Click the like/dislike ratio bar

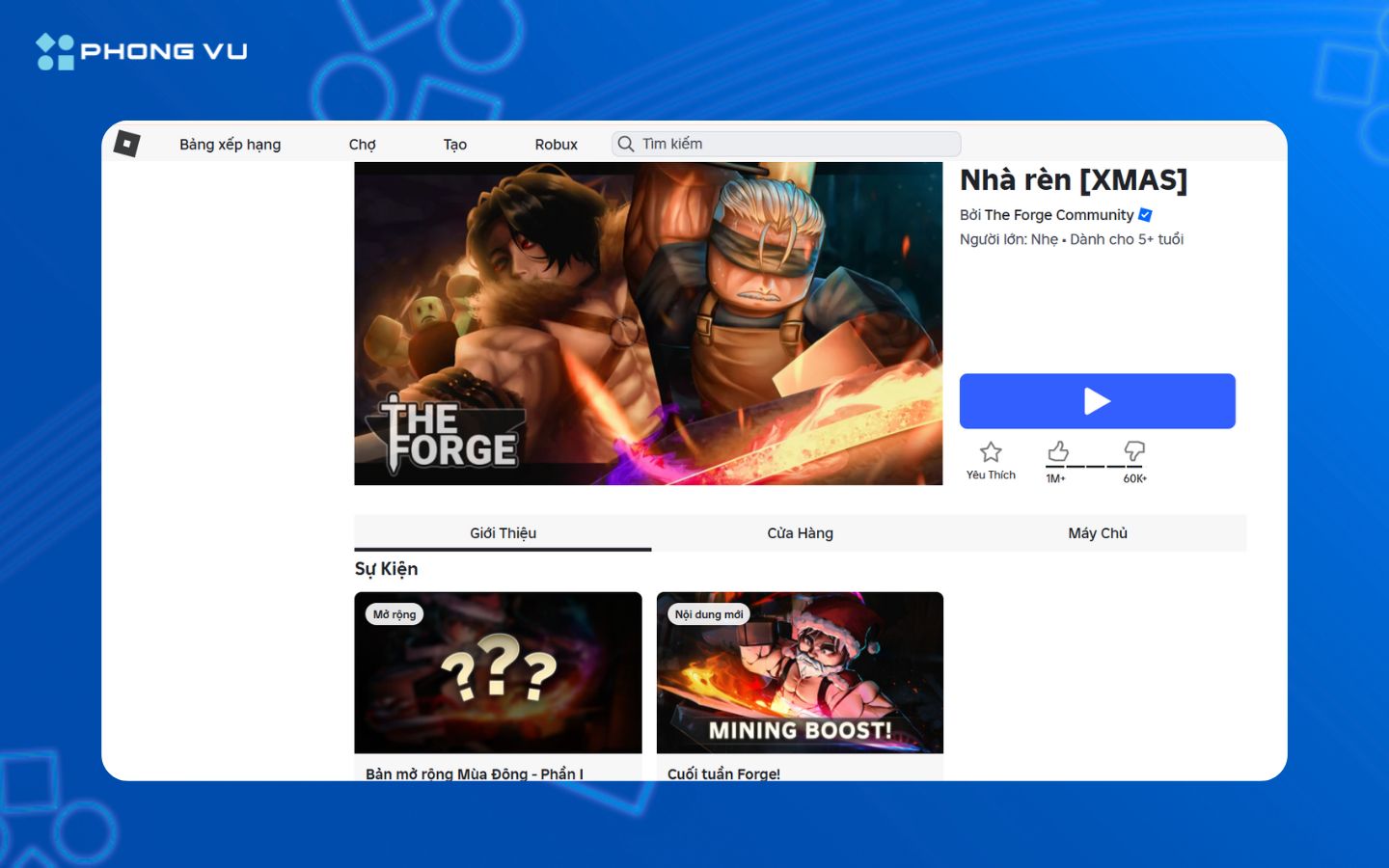1096,467
